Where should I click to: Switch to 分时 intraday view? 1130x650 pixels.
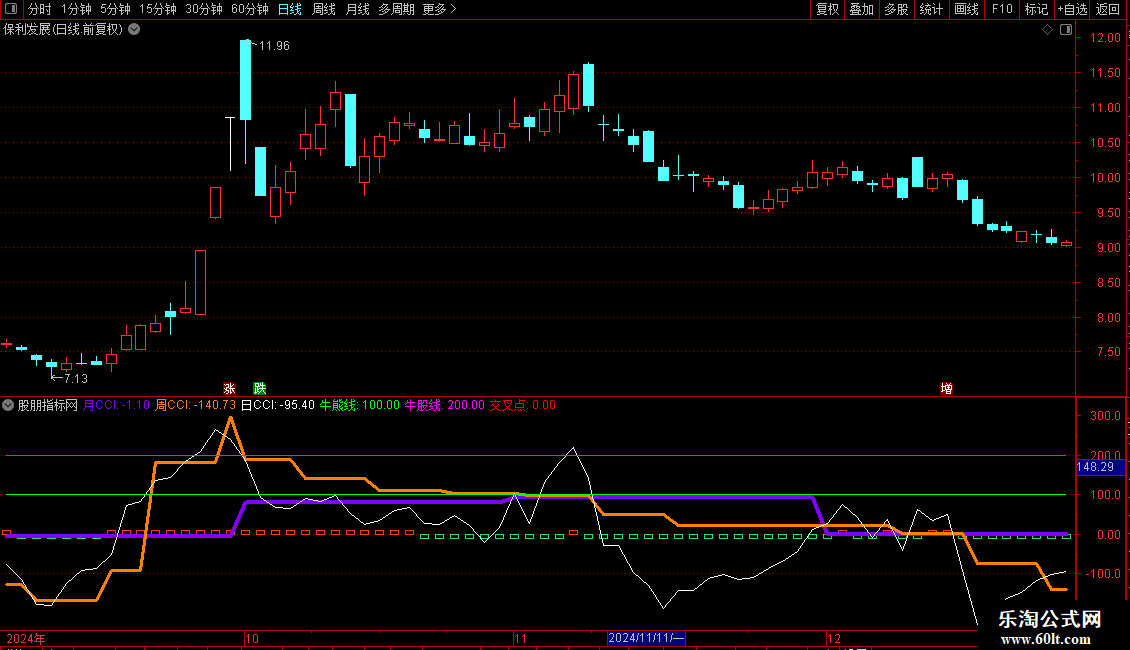point(39,9)
